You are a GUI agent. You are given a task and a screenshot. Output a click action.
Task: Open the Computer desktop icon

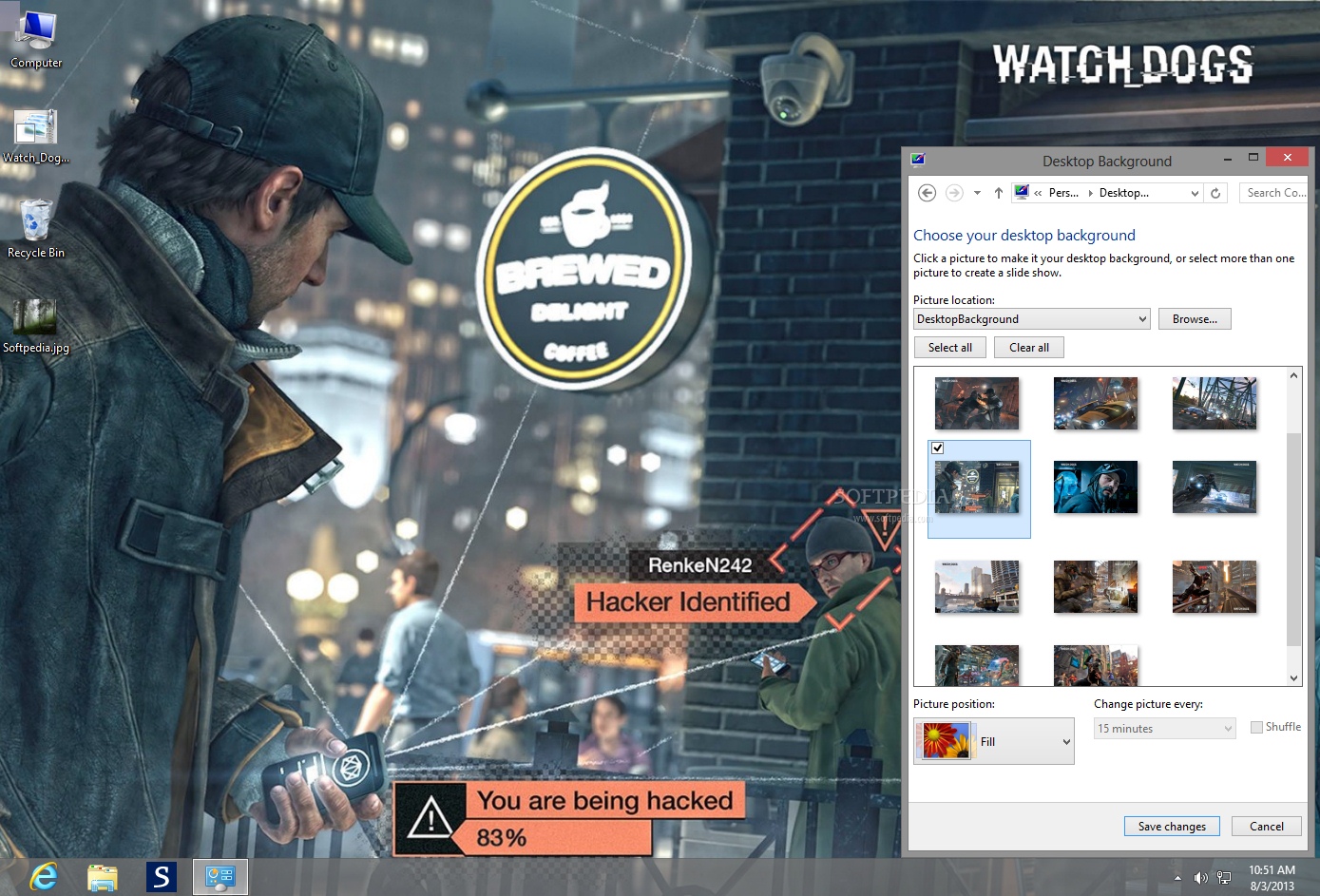(36, 40)
